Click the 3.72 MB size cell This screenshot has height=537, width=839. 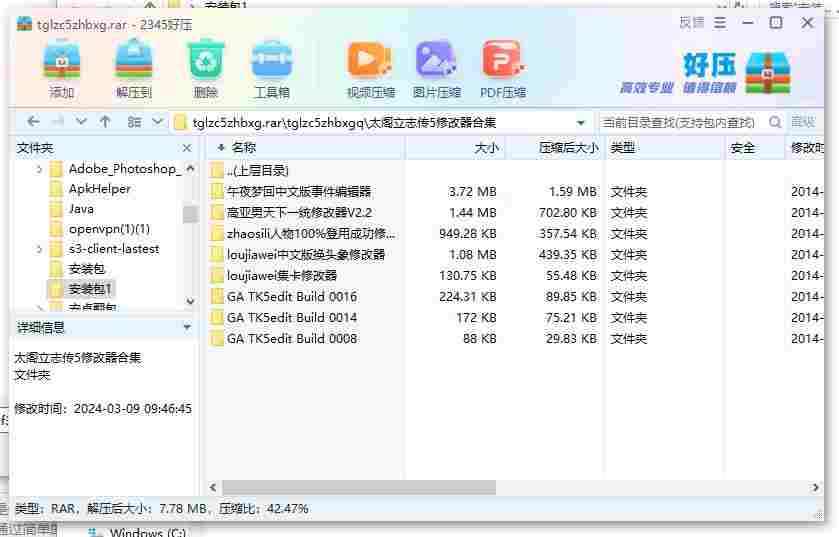tap(472, 191)
